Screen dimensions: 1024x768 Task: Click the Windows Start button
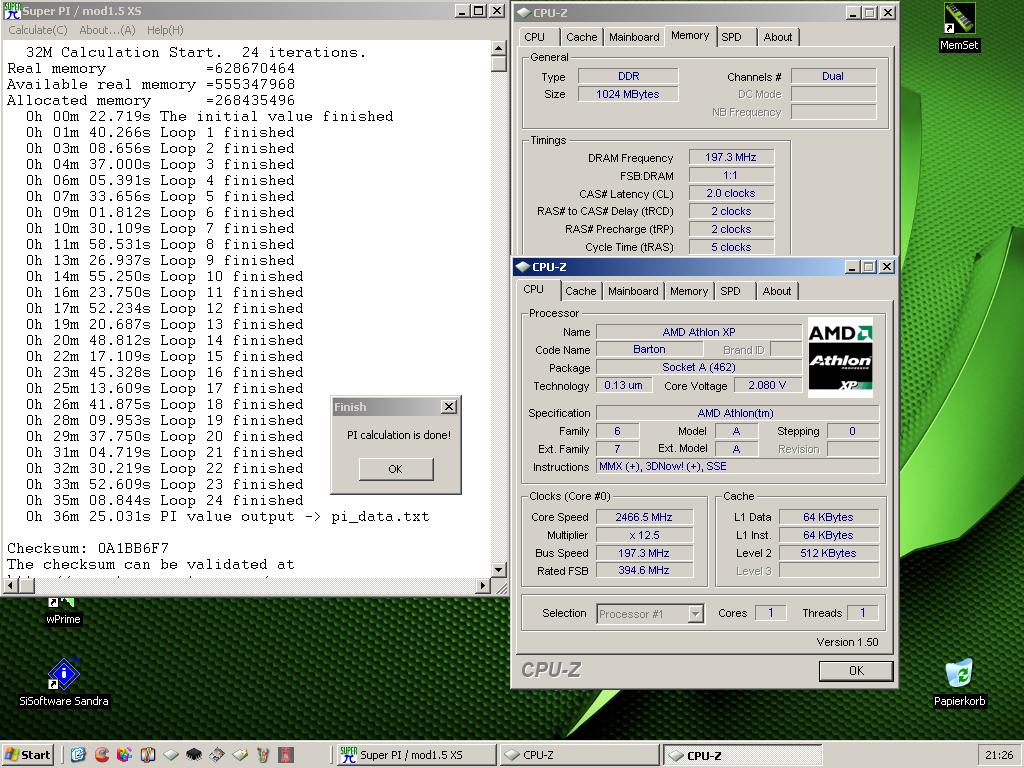click(x=27, y=755)
